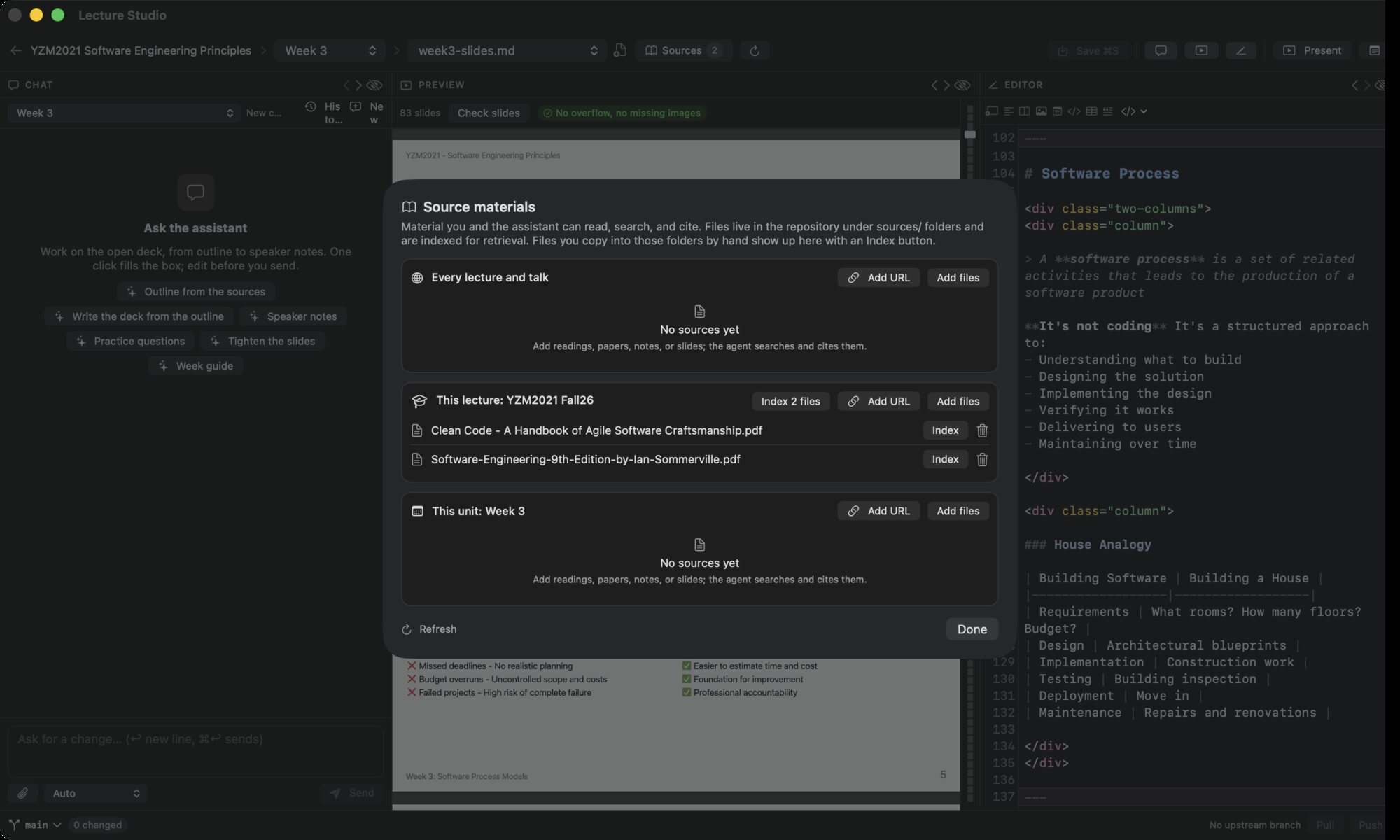The image size is (1400, 840).
Task: Add URL to Every lecture and talk
Action: point(878,278)
